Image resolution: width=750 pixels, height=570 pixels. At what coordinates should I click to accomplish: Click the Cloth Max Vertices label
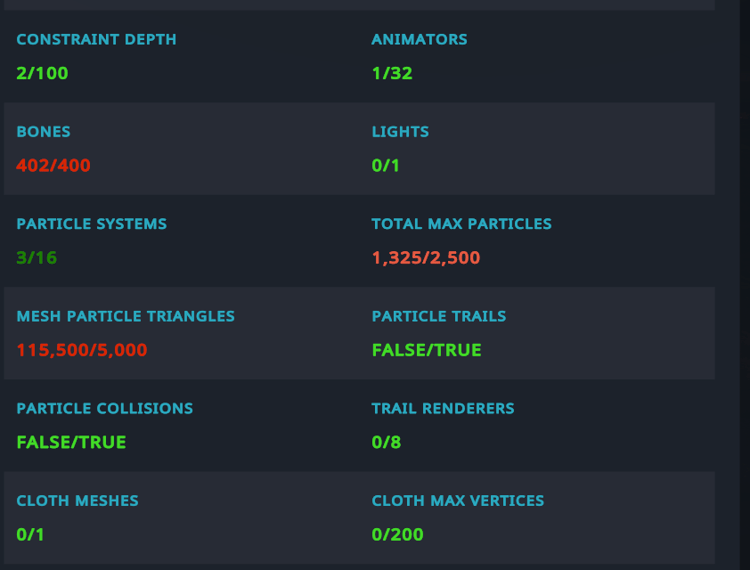point(457,500)
